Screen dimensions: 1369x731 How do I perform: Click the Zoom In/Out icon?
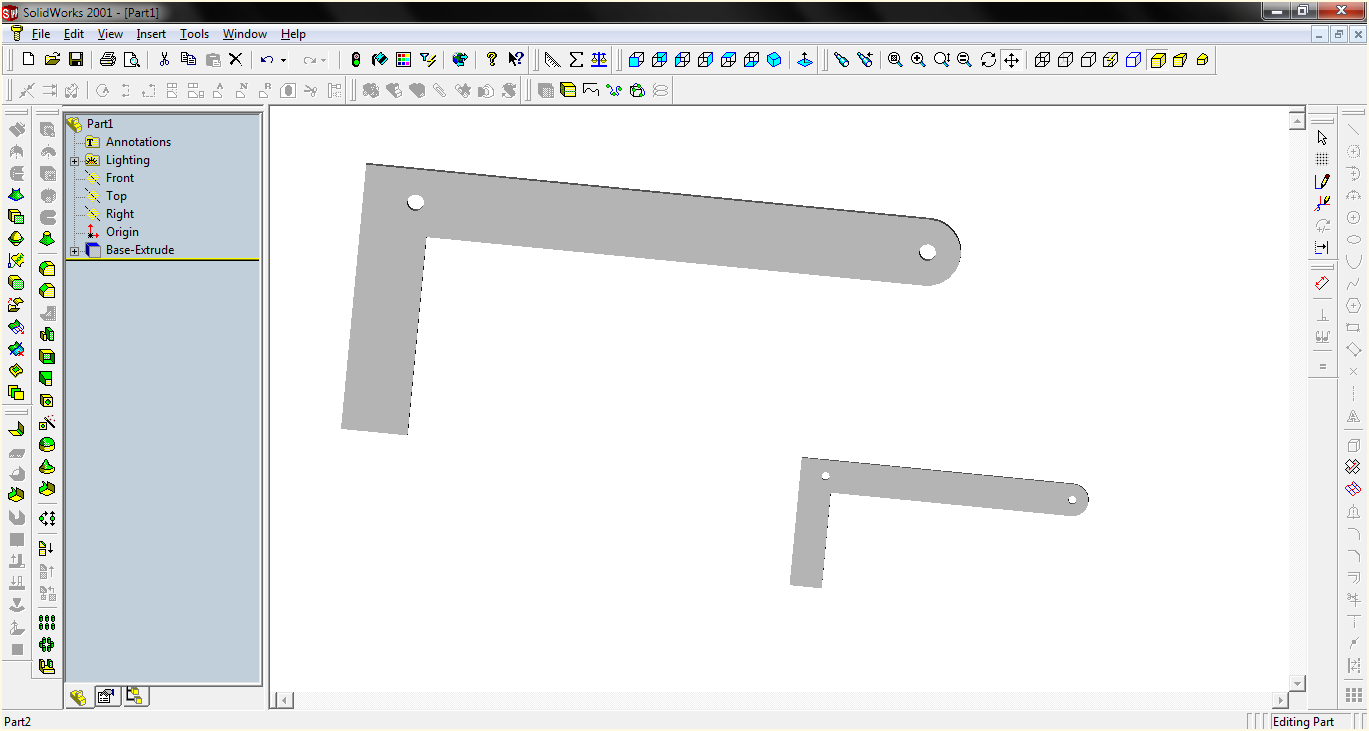[942, 60]
